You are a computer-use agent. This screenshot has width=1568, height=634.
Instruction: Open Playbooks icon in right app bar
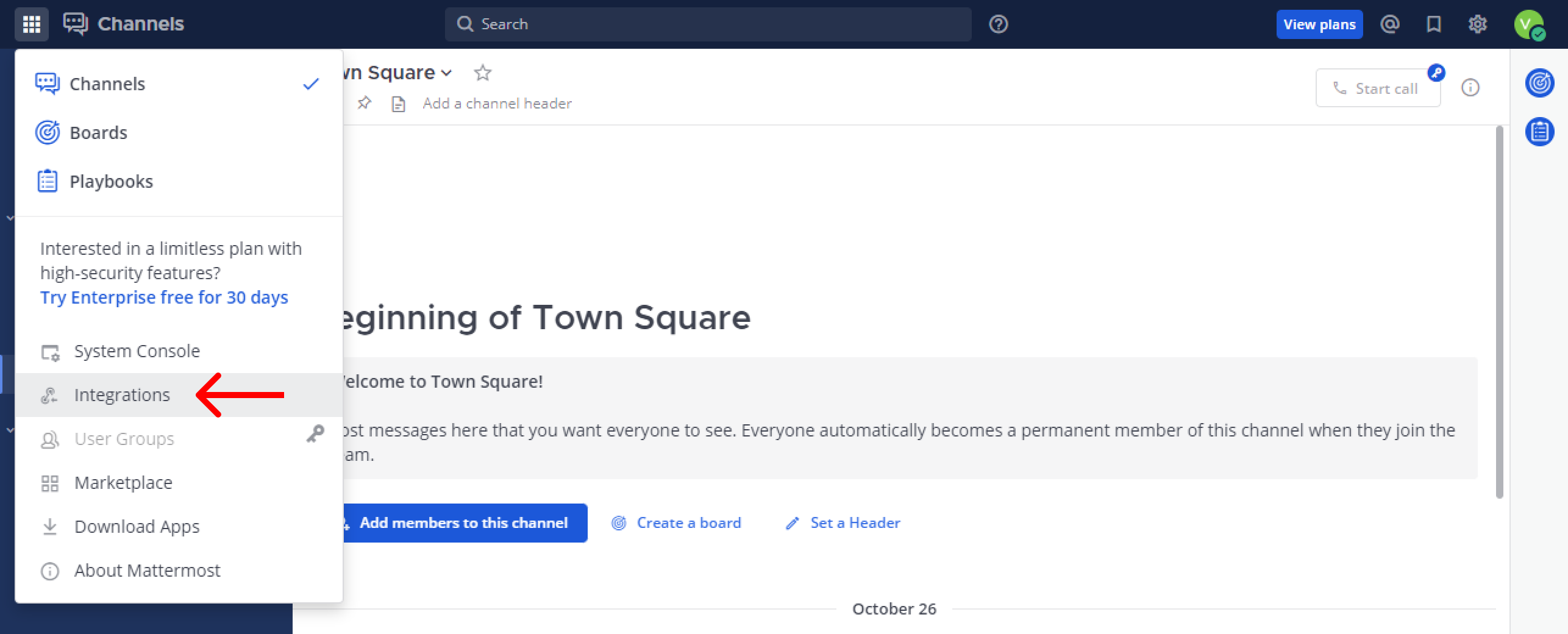(1539, 131)
